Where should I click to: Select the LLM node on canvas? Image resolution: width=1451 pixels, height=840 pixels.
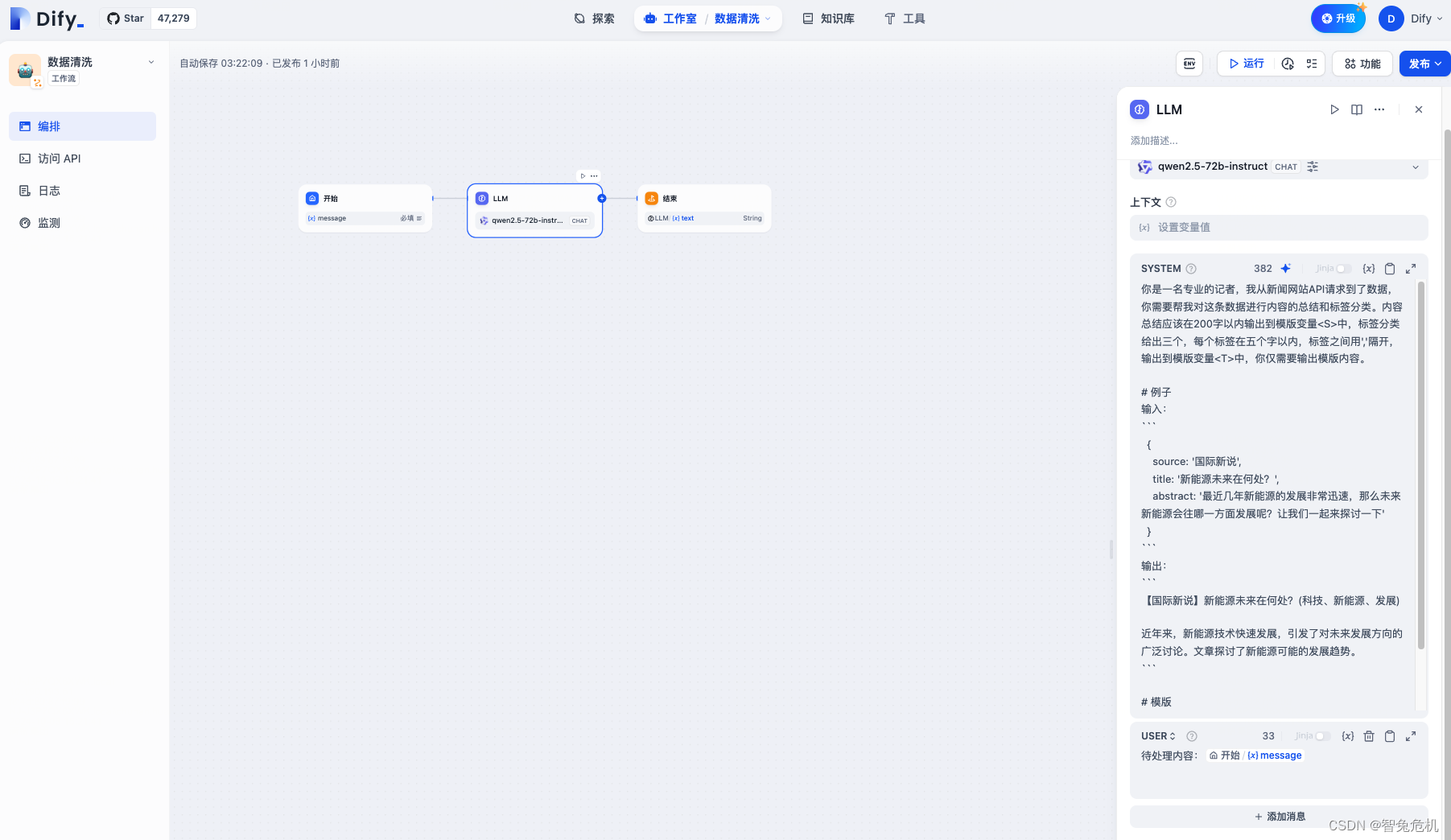coord(535,211)
